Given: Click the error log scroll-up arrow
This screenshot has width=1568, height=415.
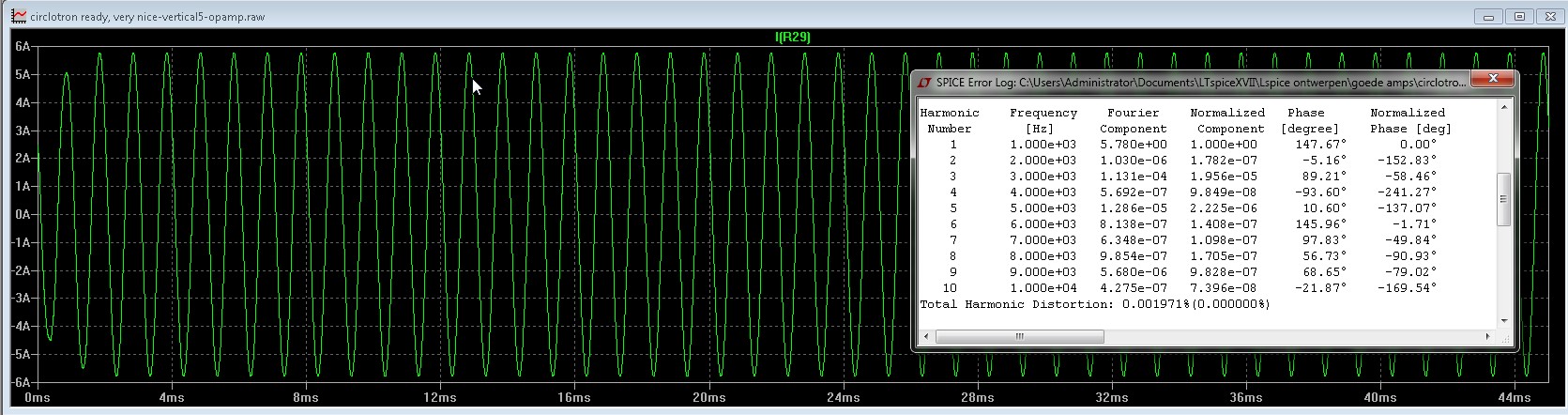Looking at the screenshot, I should (1502, 106).
